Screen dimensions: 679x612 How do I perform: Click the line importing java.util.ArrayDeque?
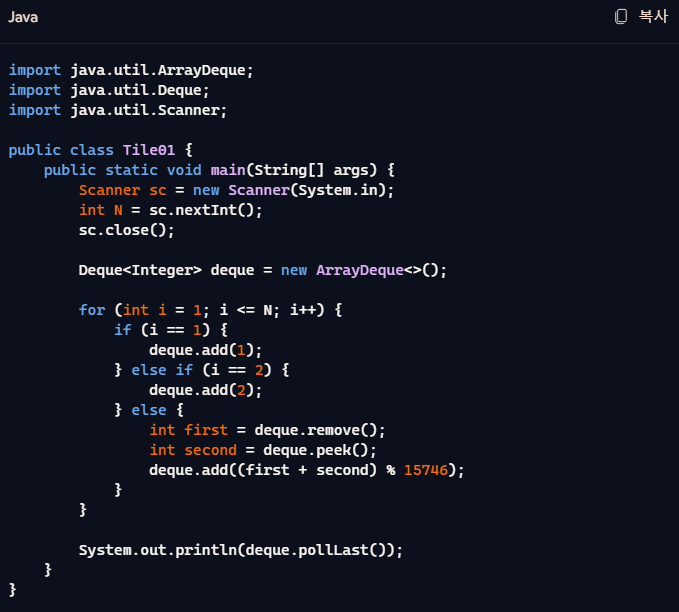coord(131,70)
